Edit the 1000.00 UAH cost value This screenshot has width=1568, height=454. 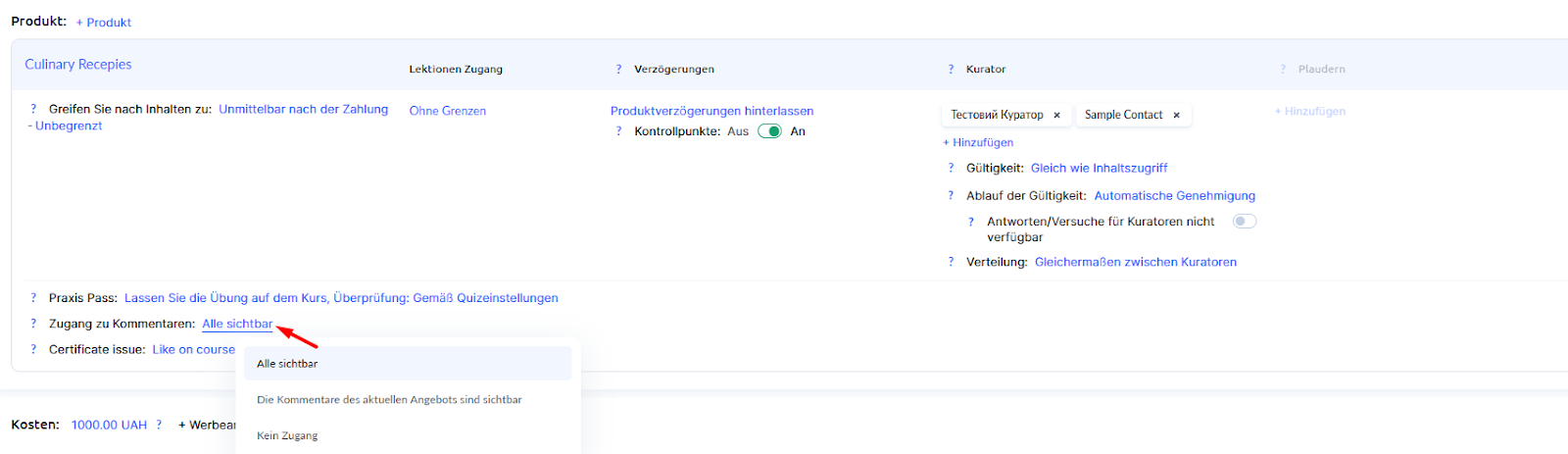coord(109,425)
